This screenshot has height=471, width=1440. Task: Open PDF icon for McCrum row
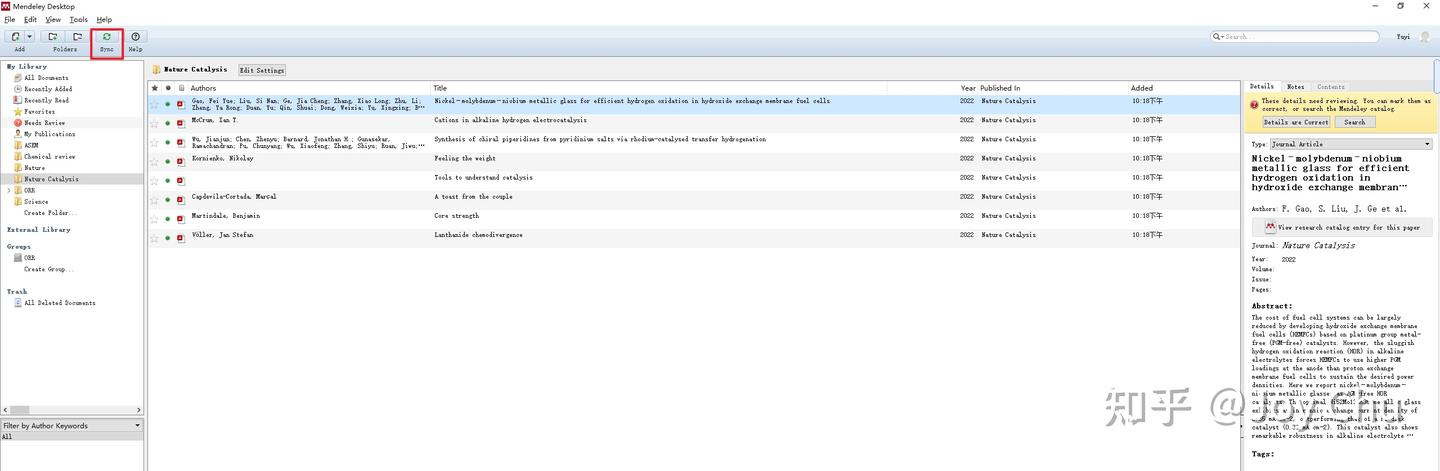pyautogui.click(x=181, y=123)
